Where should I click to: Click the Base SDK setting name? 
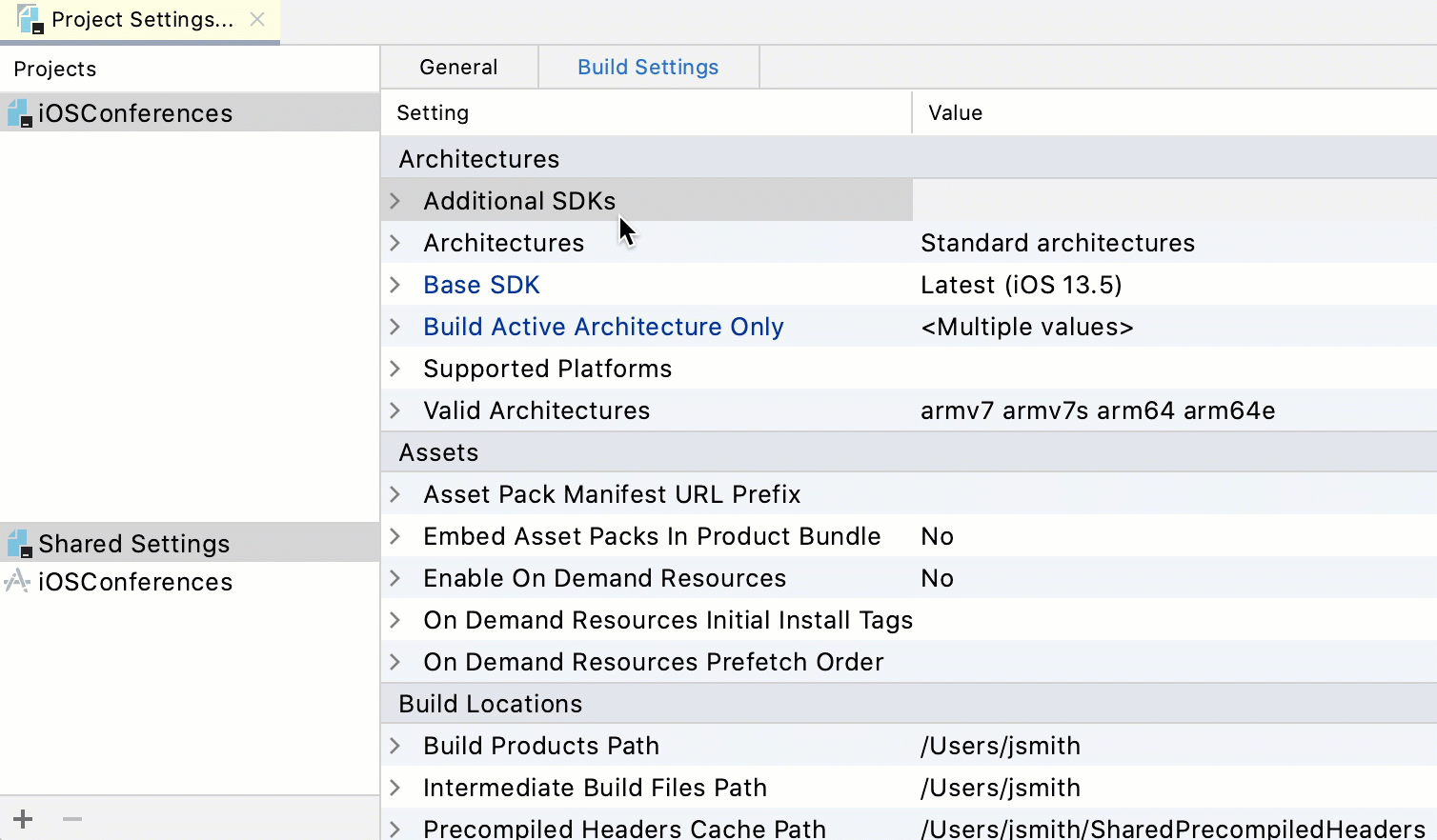[x=481, y=285]
